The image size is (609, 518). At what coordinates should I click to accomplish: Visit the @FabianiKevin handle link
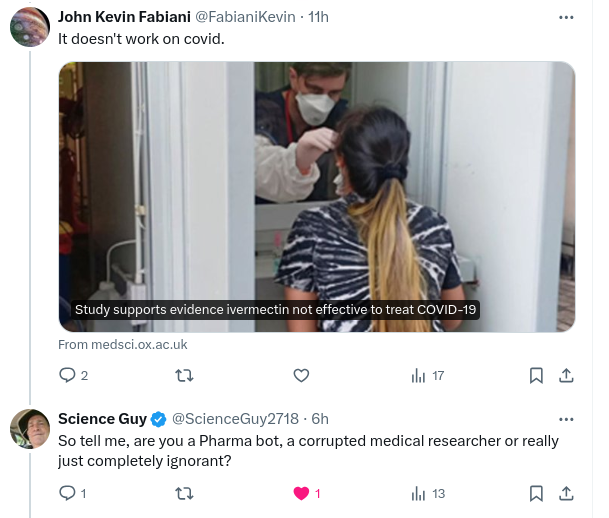click(x=245, y=17)
